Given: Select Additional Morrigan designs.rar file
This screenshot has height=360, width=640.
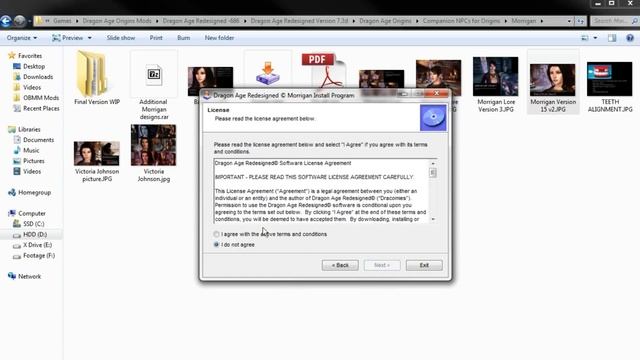Looking at the screenshot, I should tap(154, 85).
